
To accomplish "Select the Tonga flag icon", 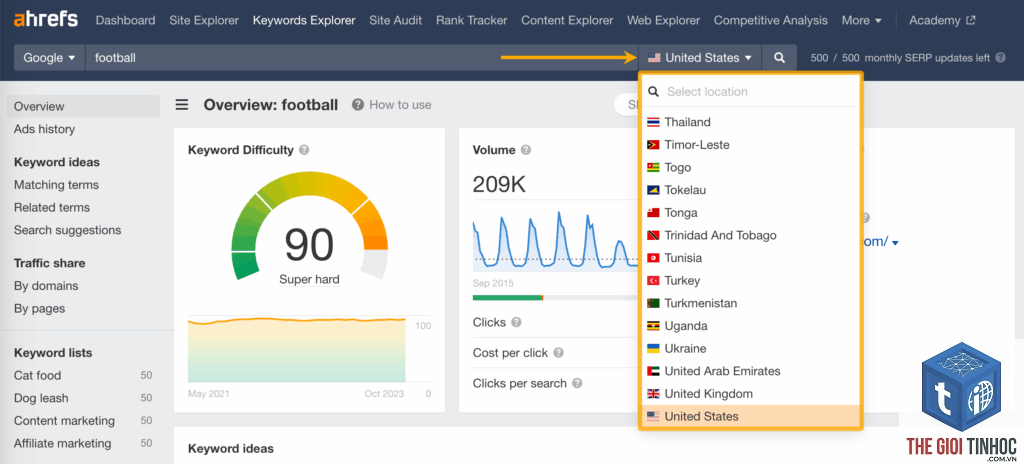I will click(x=653, y=212).
